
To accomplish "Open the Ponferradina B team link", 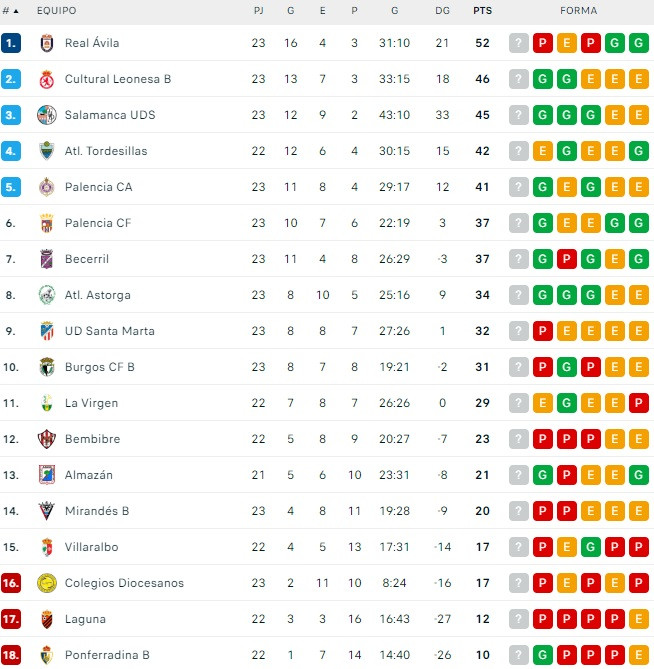I will [x=107, y=655].
